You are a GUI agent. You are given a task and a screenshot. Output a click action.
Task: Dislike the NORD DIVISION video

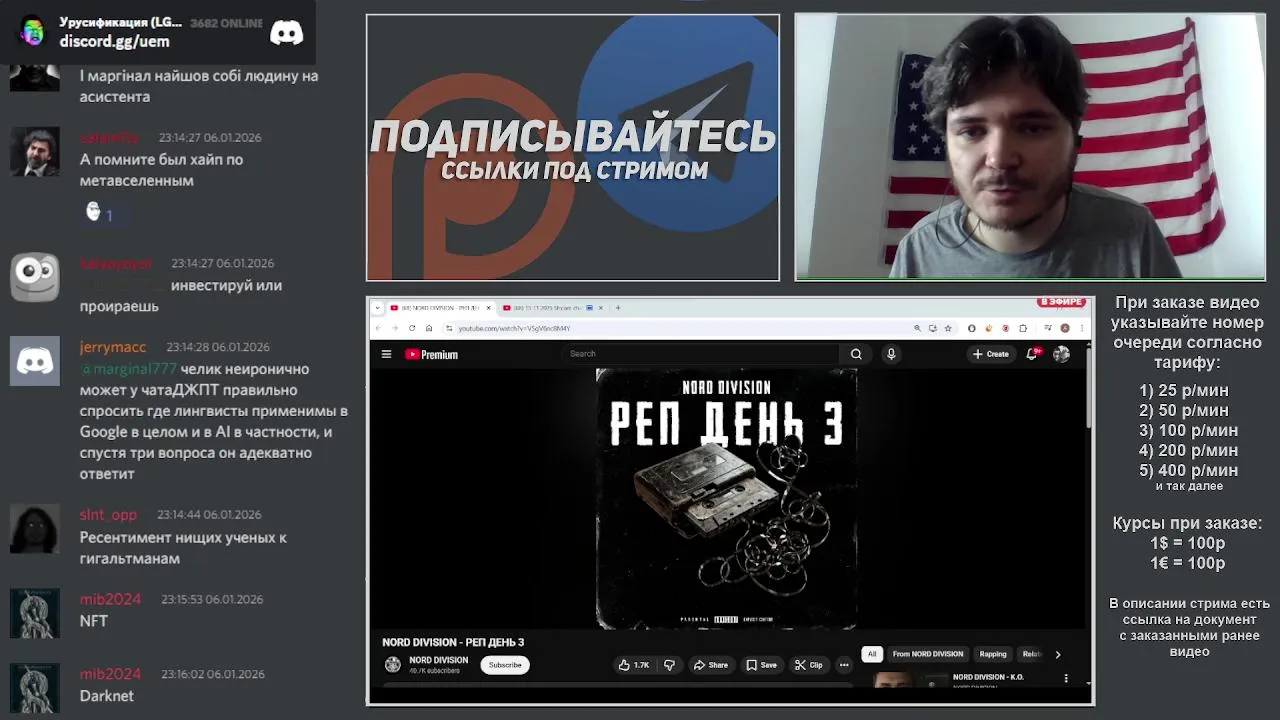pyautogui.click(x=669, y=665)
